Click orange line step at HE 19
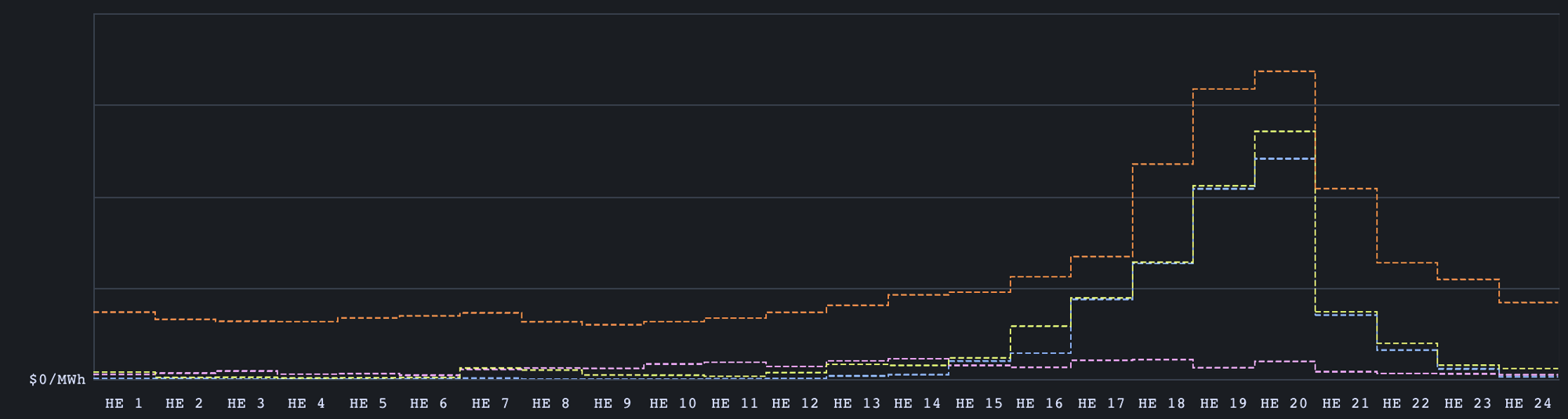This screenshot has width=1568, height=419. 1223,89
